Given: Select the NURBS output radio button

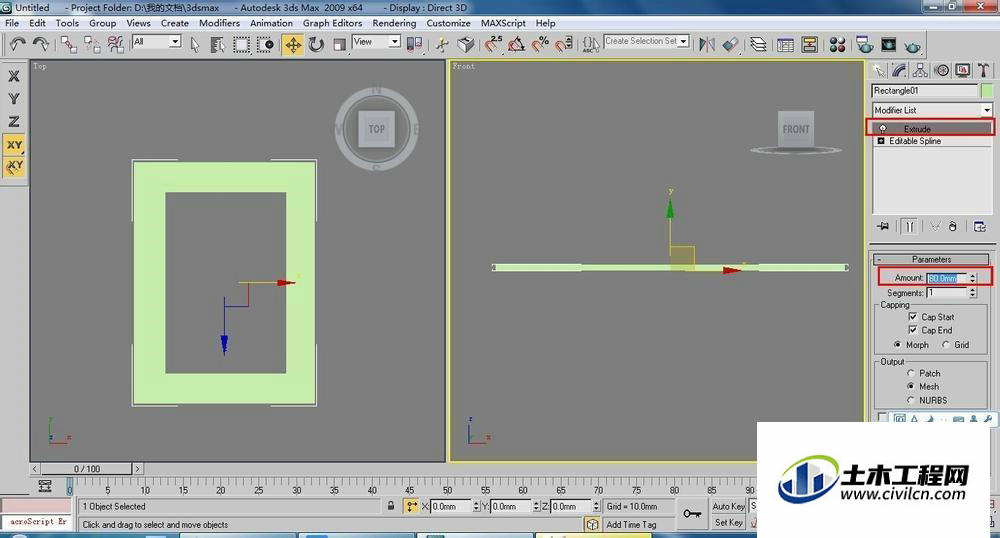Looking at the screenshot, I should tap(911, 400).
